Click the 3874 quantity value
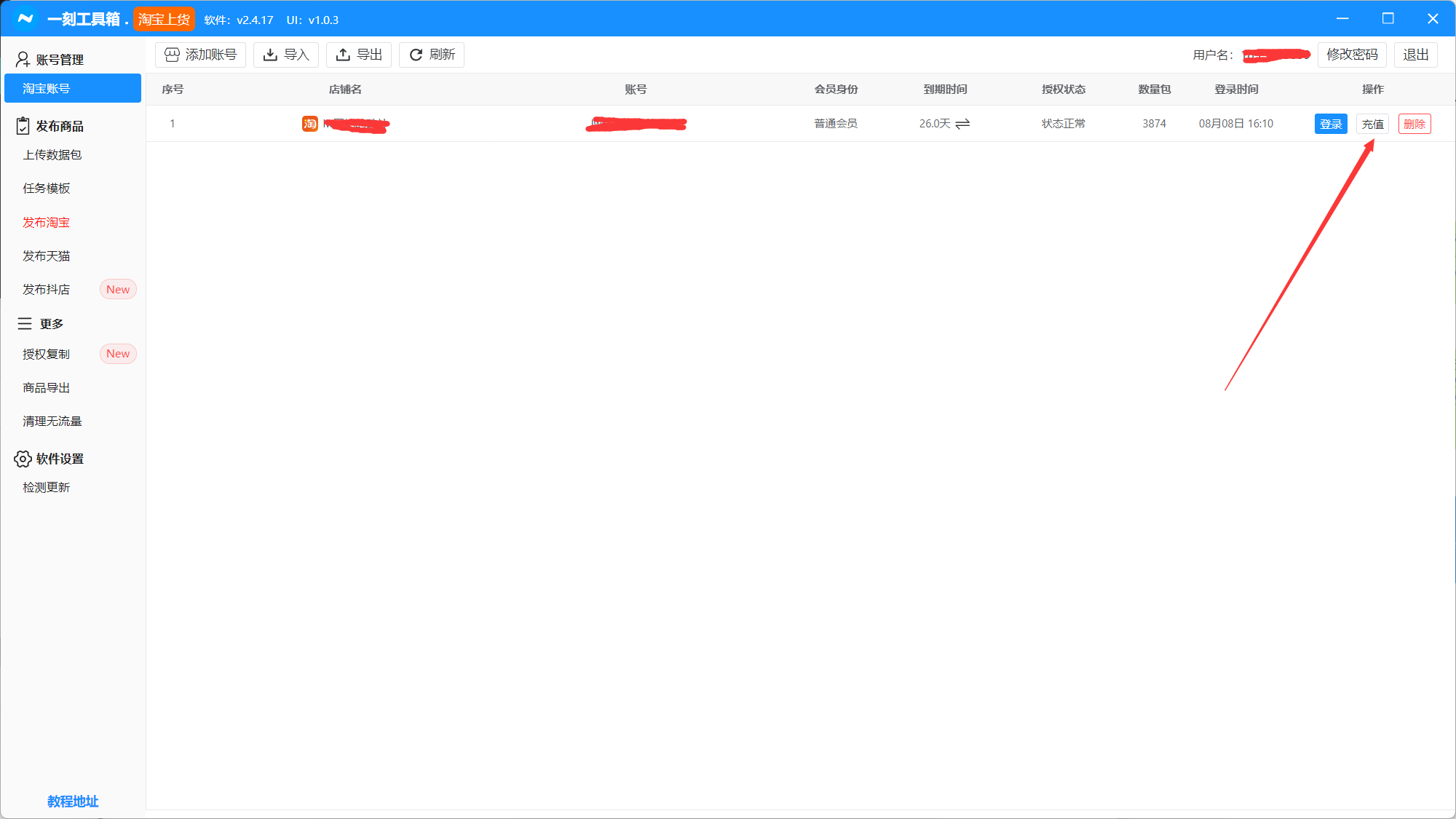1456x819 pixels. [1154, 124]
